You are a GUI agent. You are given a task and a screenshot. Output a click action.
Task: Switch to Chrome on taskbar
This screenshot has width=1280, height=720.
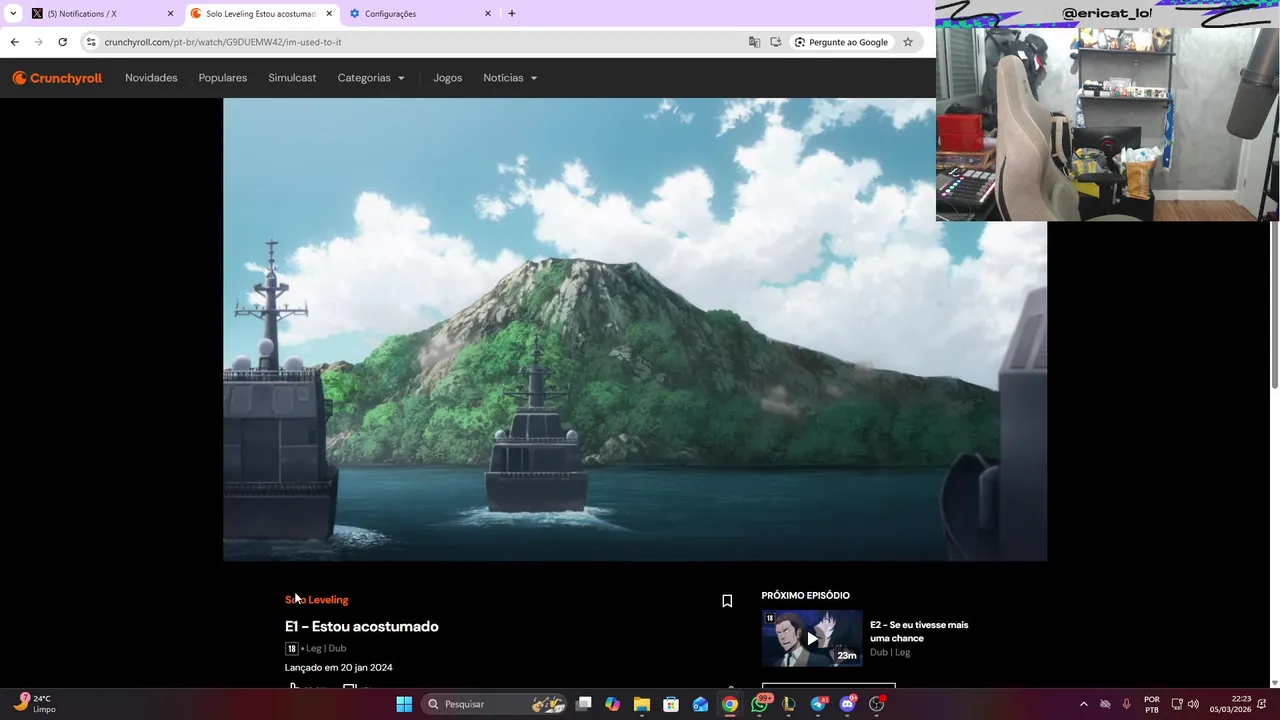click(730, 704)
